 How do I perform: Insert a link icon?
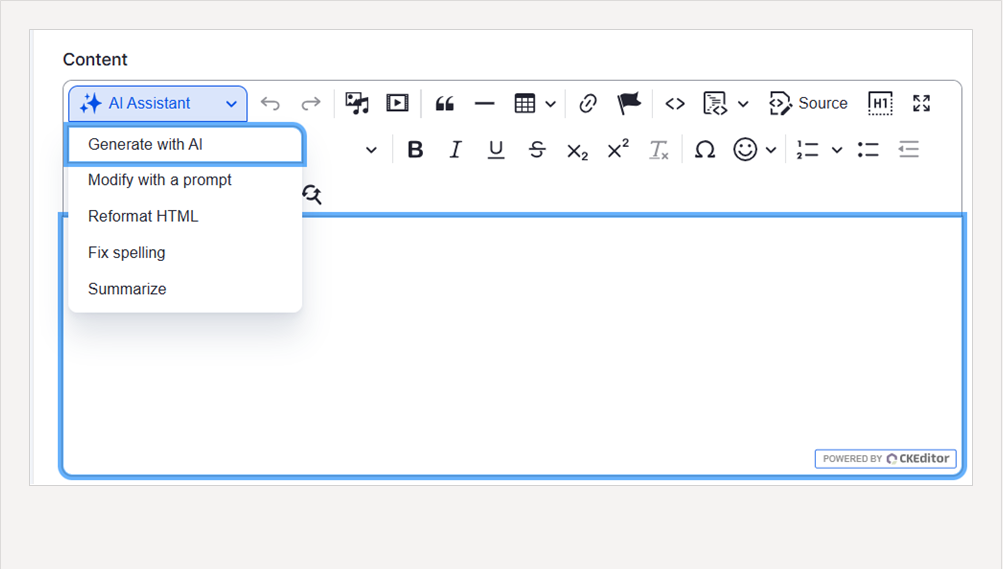pyautogui.click(x=588, y=104)
